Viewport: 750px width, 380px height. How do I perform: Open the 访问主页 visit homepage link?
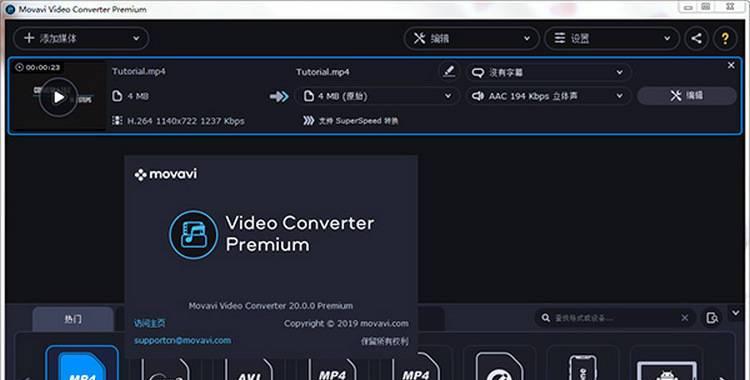coord(150,324)
